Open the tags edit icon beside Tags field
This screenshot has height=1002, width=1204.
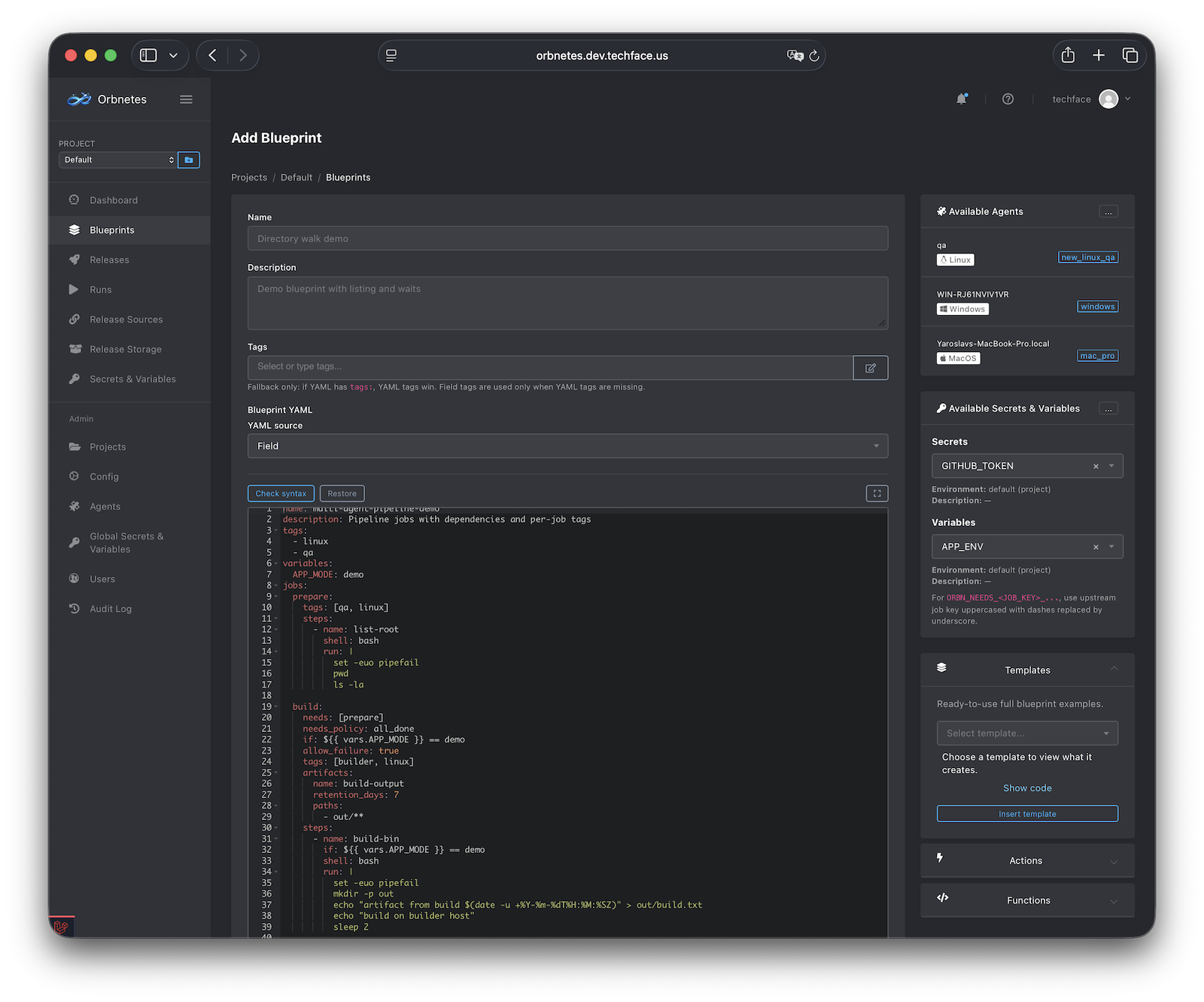[870, 368]
